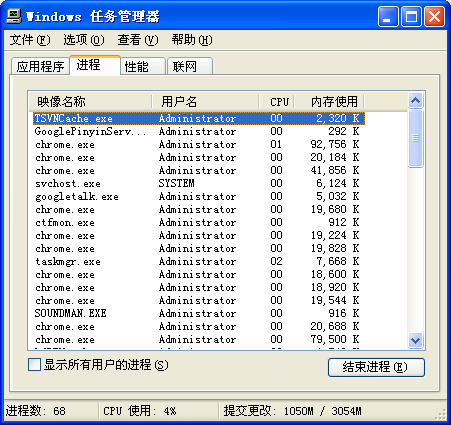451x425 pixels.
Task: Select the TSVNCache.exe process row
Action: tap(199, 118)
